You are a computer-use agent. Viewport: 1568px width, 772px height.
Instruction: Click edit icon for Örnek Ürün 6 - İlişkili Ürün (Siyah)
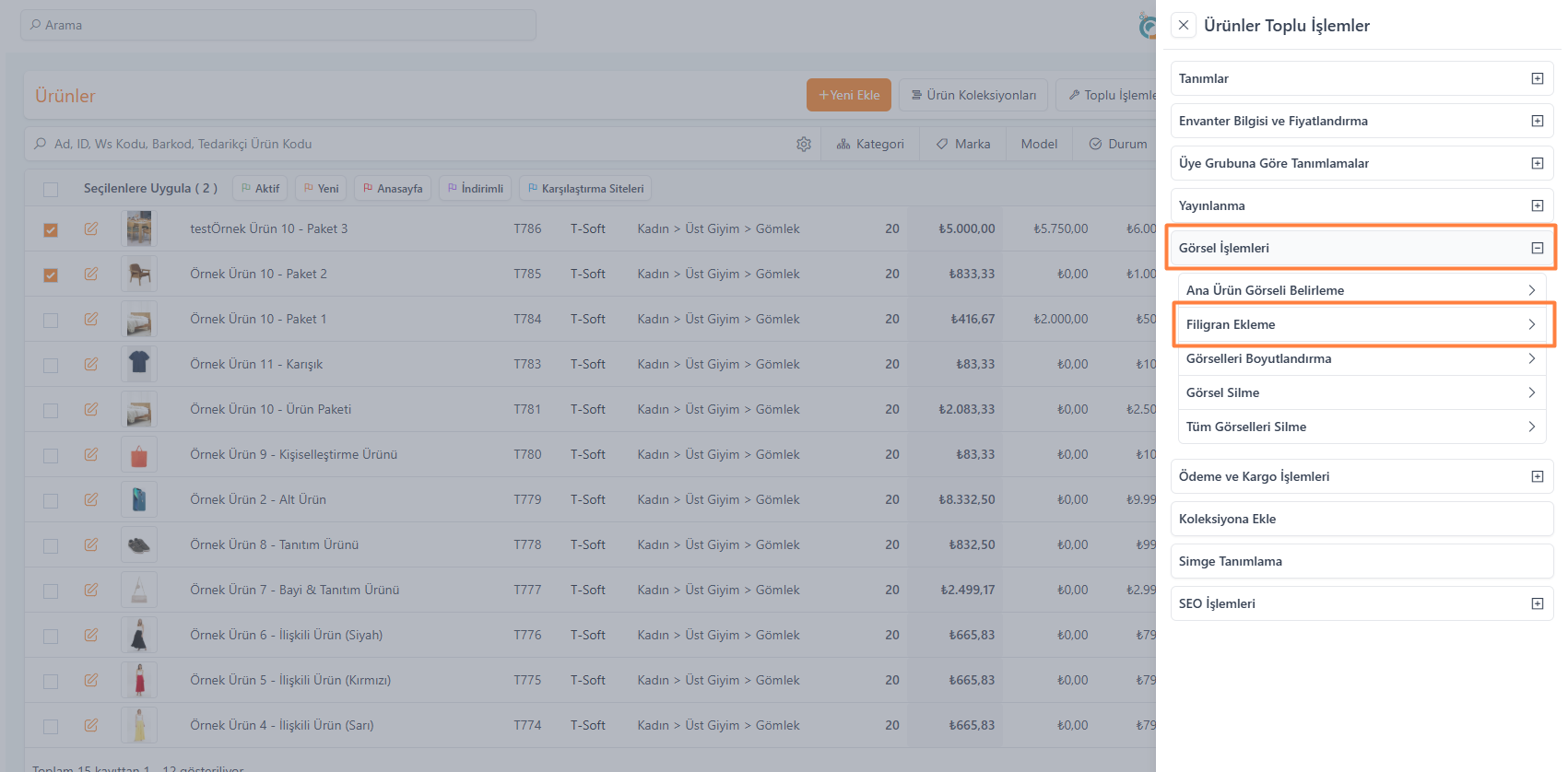click(91, 636)
